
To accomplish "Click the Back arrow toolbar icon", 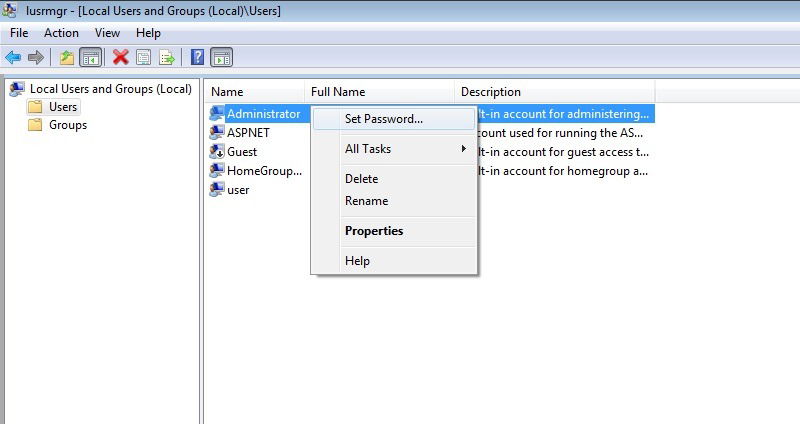I will pyautogui.click(x=13, y=57).
